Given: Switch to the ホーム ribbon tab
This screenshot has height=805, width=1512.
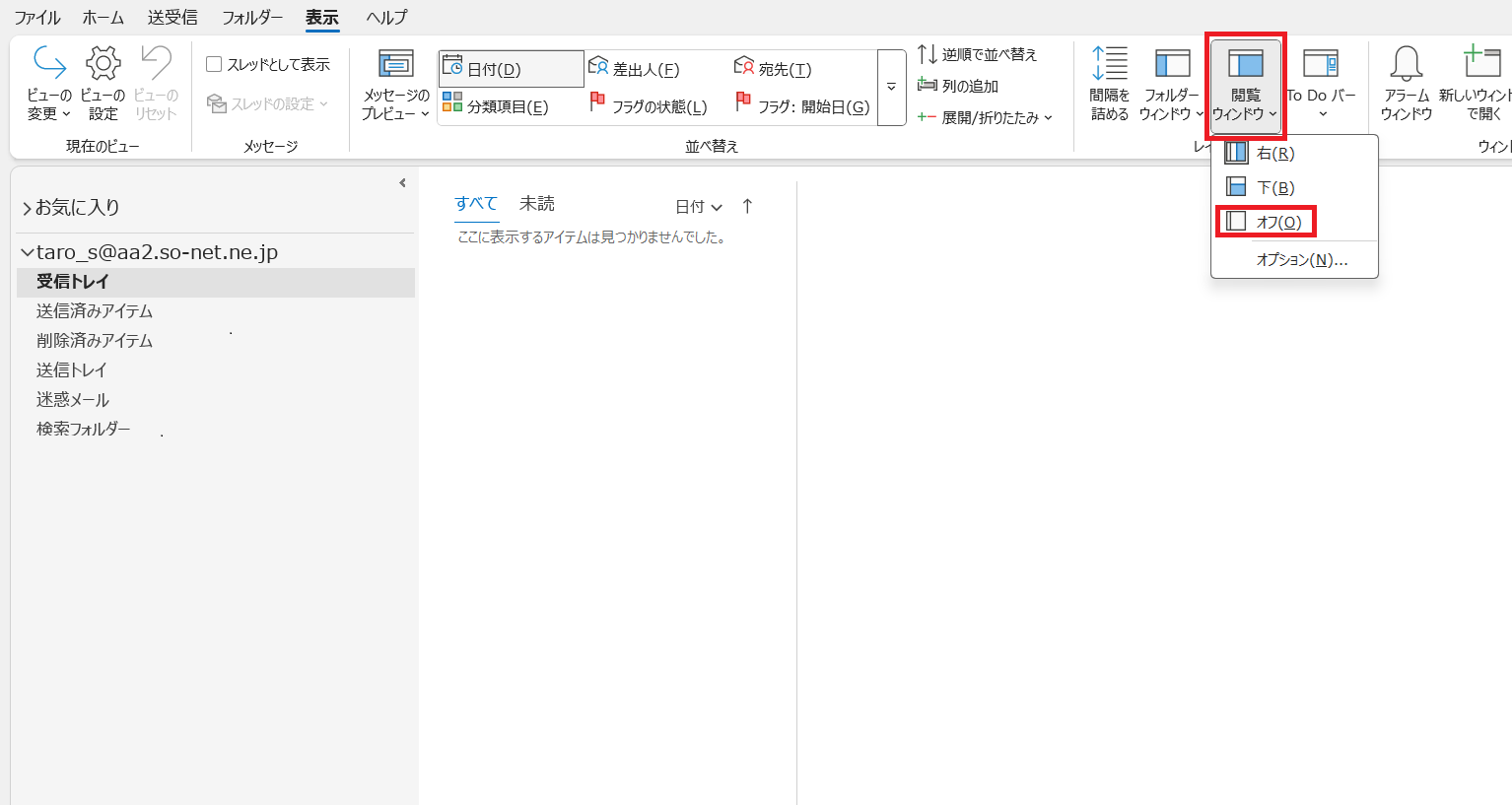Looking at the screenshot, I should 103,18.
